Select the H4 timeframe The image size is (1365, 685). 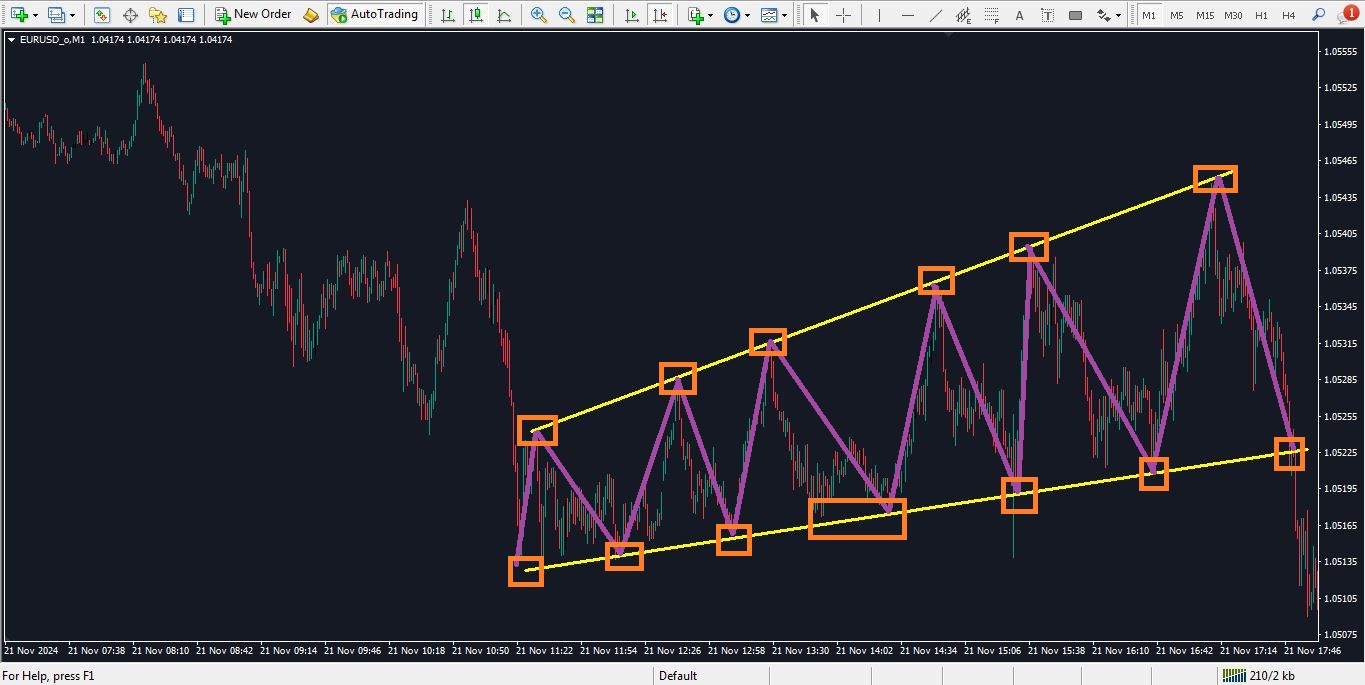[1288, 15]
